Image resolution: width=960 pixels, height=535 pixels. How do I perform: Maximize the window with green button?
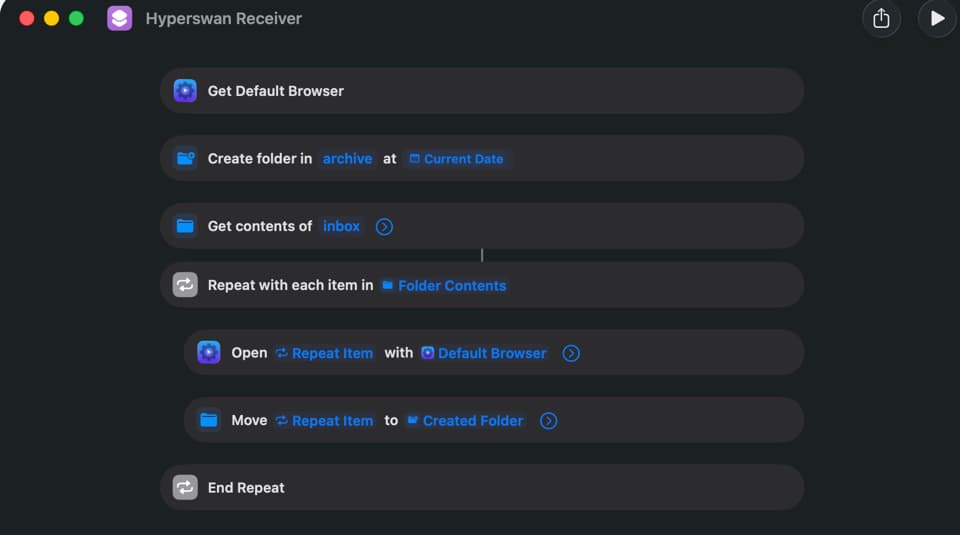point(76,18)
